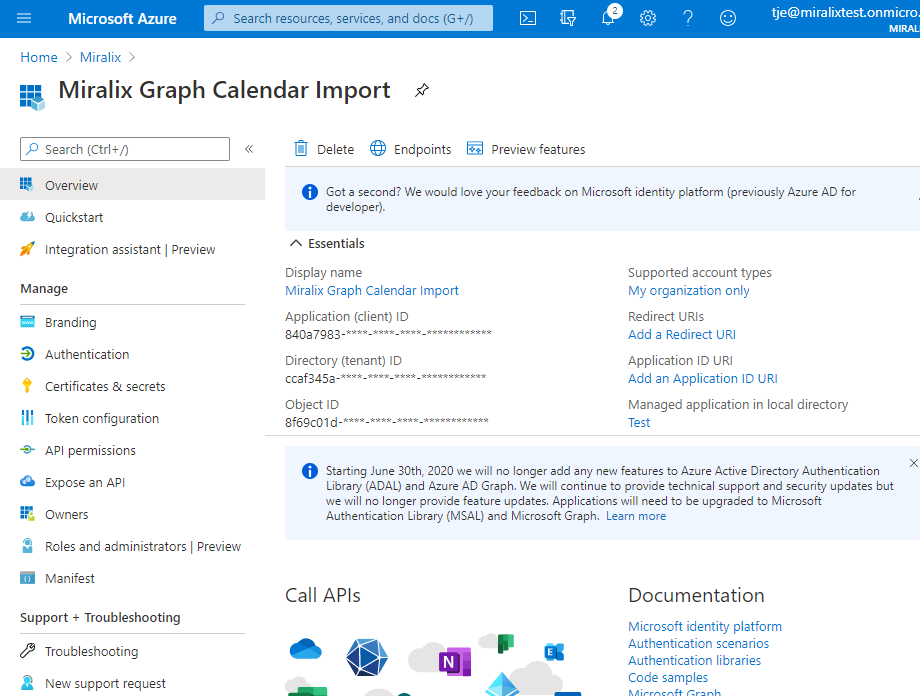Dismiss the ADAL deprecation banner
The height and width of the screenshot is (696, 920).
[913, 463]
